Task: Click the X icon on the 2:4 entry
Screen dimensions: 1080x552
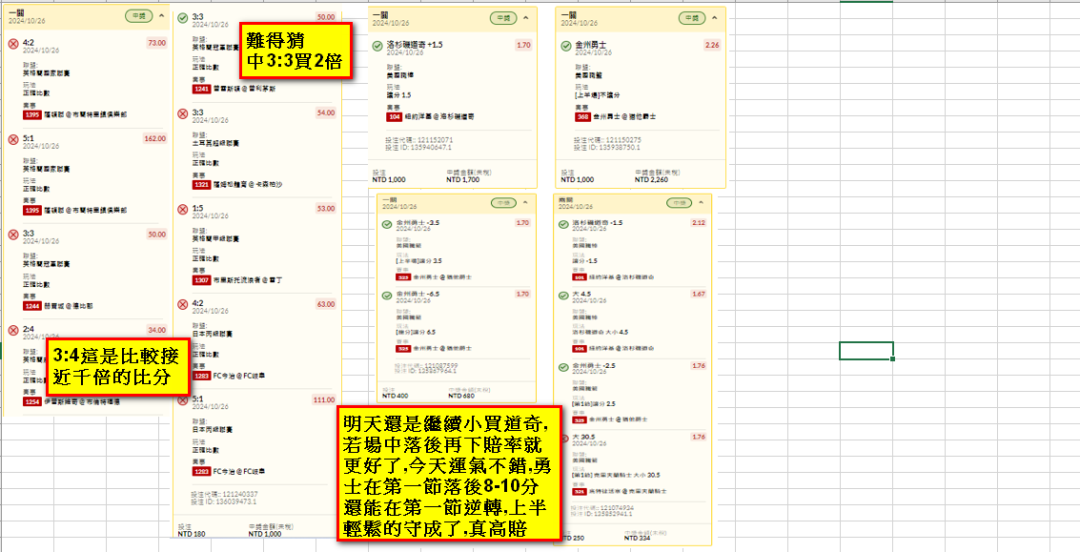Action: [x=12, y=331]
